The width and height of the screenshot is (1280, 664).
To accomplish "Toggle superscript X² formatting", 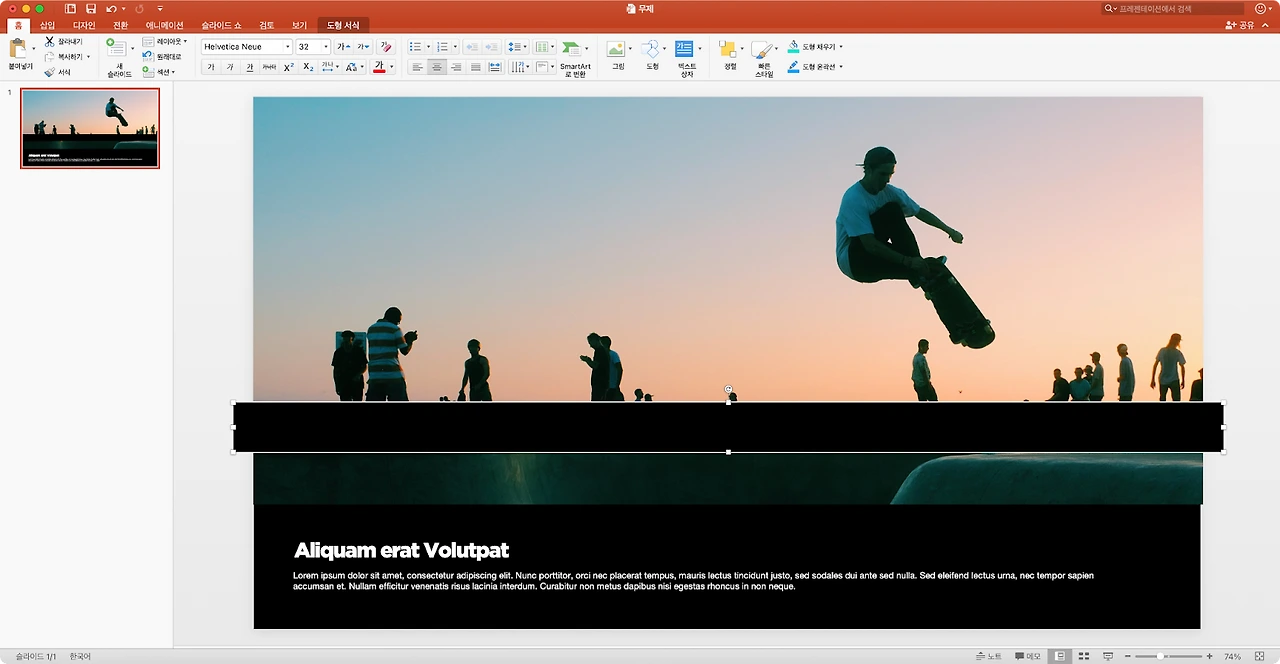I will [289, 67].
